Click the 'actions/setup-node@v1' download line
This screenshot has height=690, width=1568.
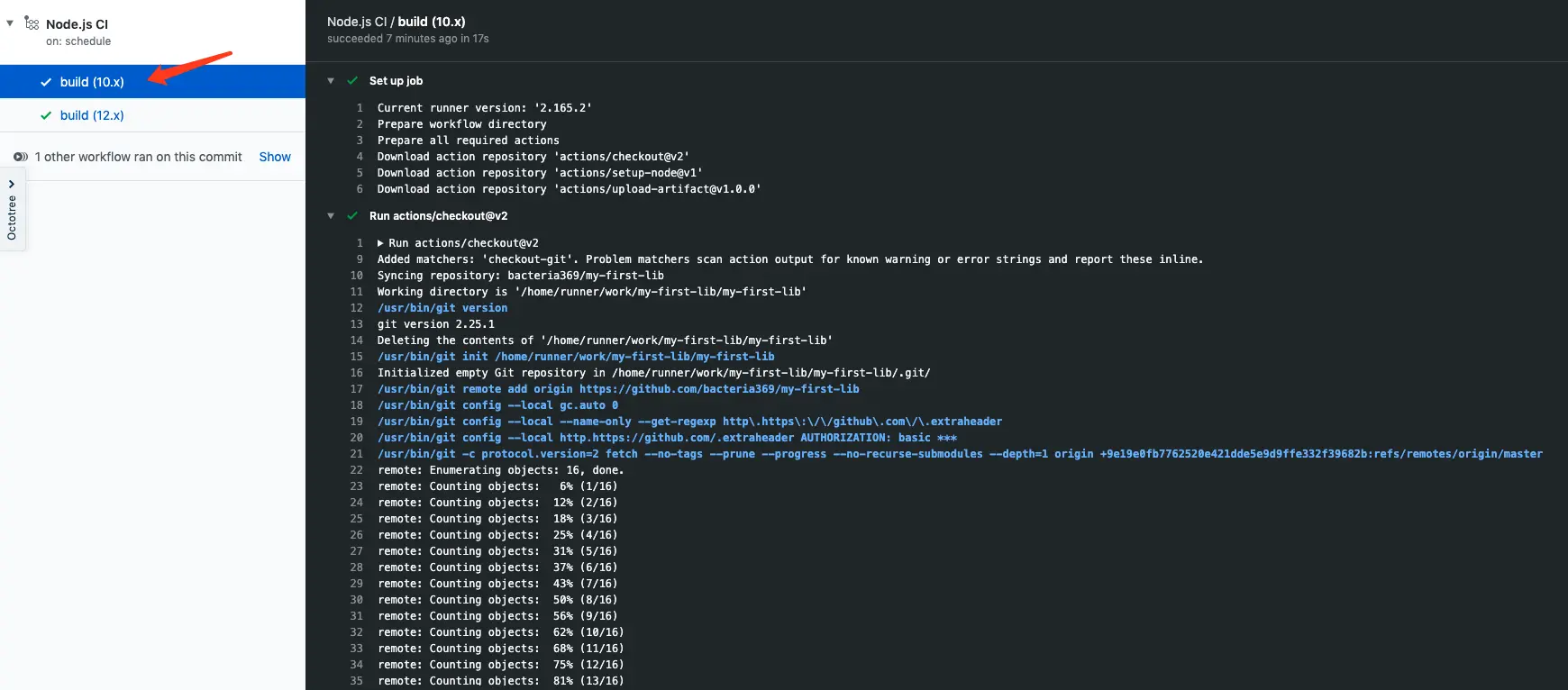coord(540,173)
